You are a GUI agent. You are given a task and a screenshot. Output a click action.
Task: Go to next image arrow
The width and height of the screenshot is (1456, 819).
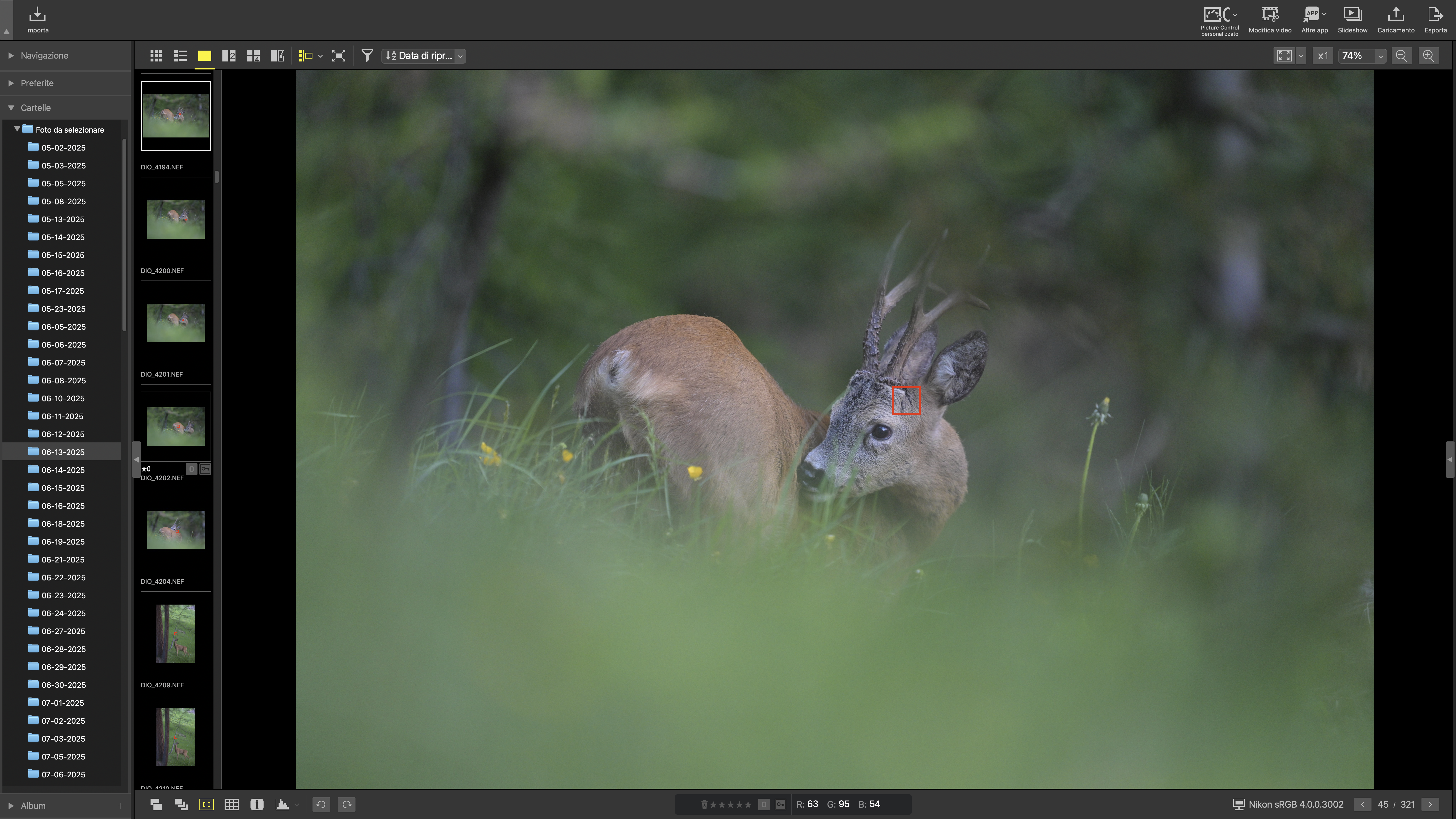click(1430, 804)
